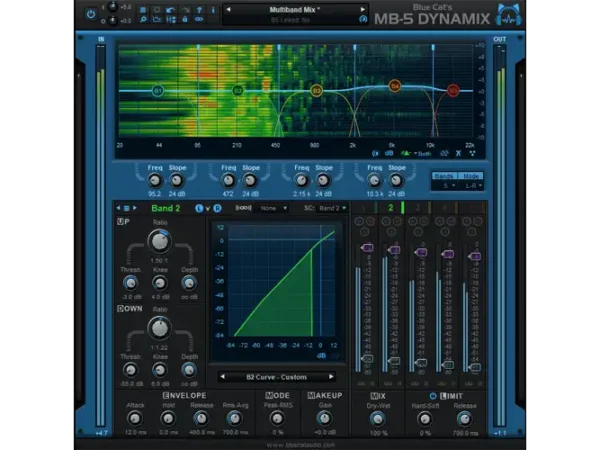Click the Peak-RMS mode knob
The width and height of the screenshot is (600, 450).
coord(277,418)
